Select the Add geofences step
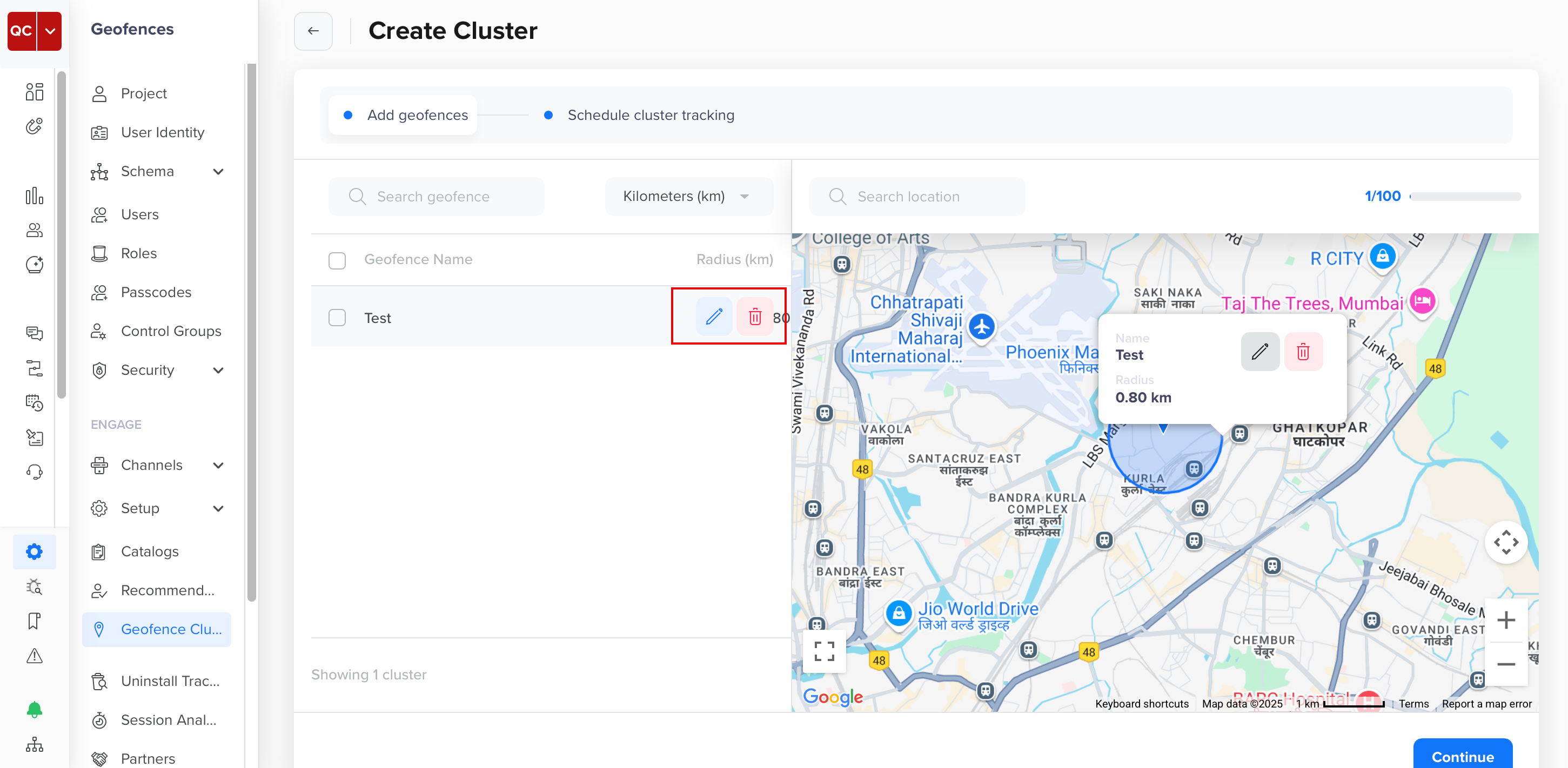Screen dimensions: 1568x768 coord(402,114)
